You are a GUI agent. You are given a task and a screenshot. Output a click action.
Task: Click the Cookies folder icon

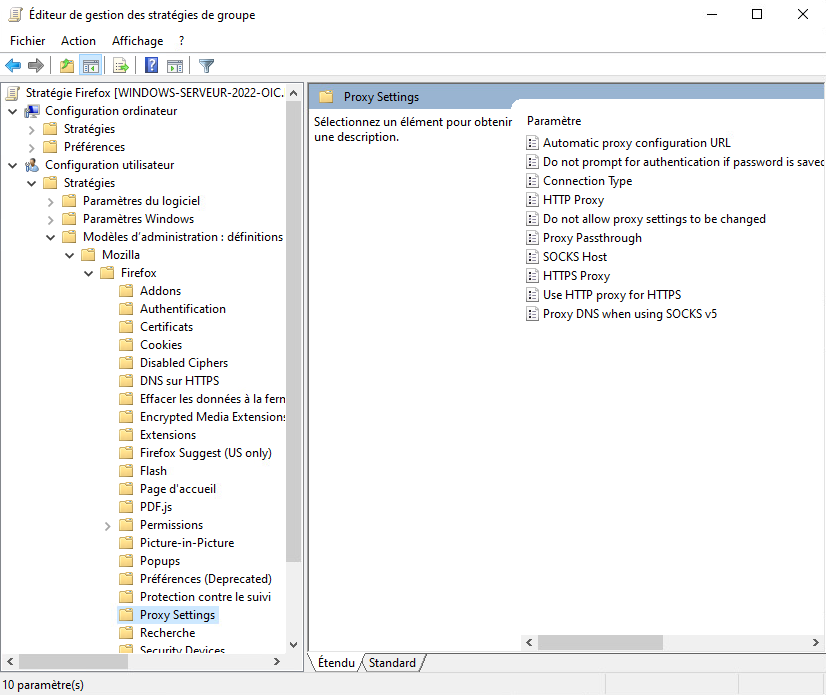126,345
